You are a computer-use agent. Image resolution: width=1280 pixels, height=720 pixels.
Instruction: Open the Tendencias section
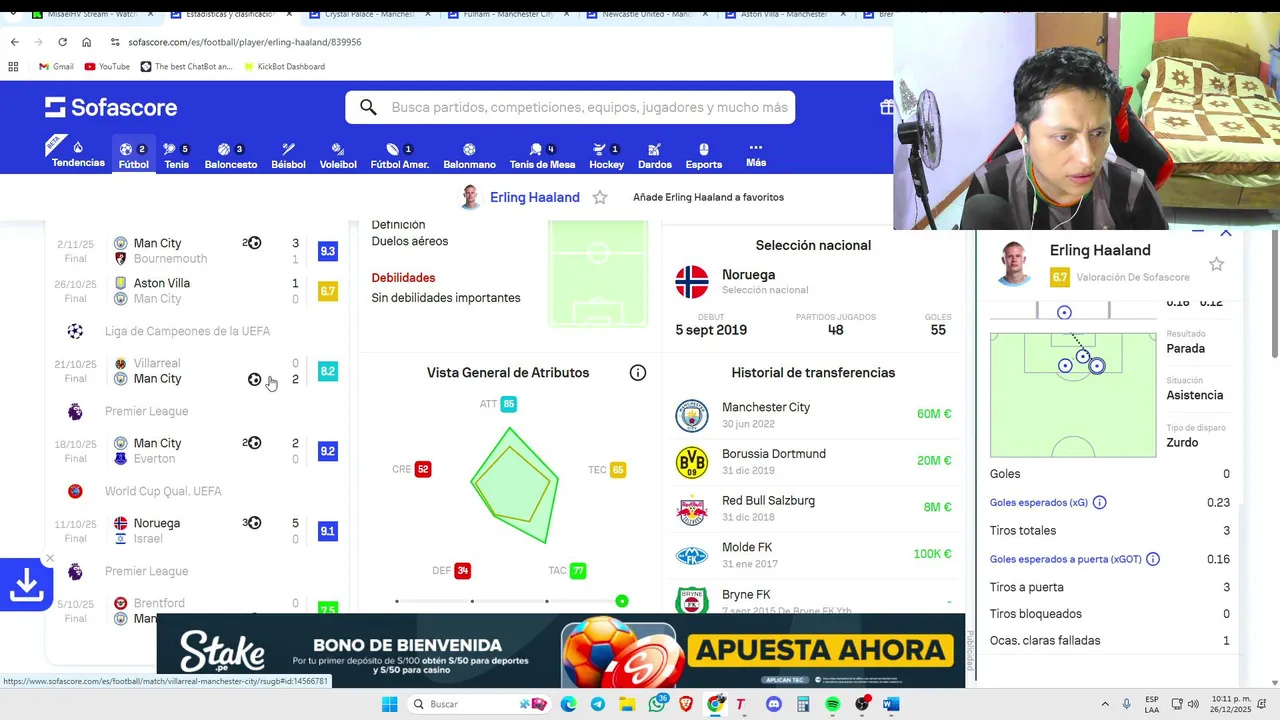78,154
